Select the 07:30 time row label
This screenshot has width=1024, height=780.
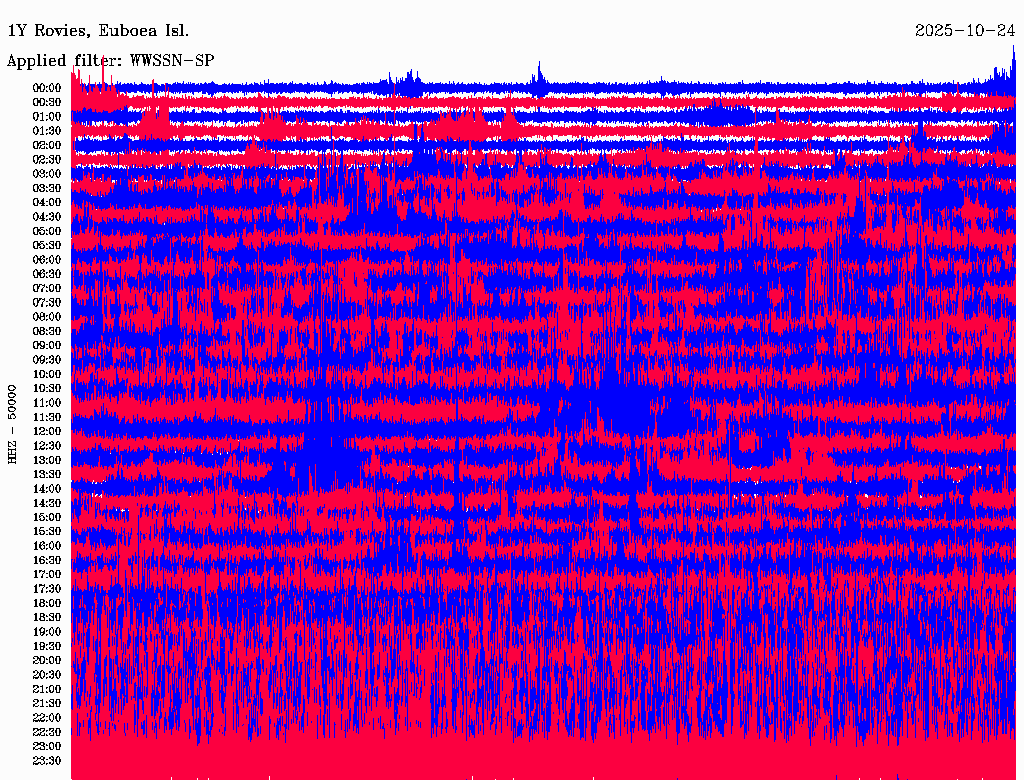[47, 303]
